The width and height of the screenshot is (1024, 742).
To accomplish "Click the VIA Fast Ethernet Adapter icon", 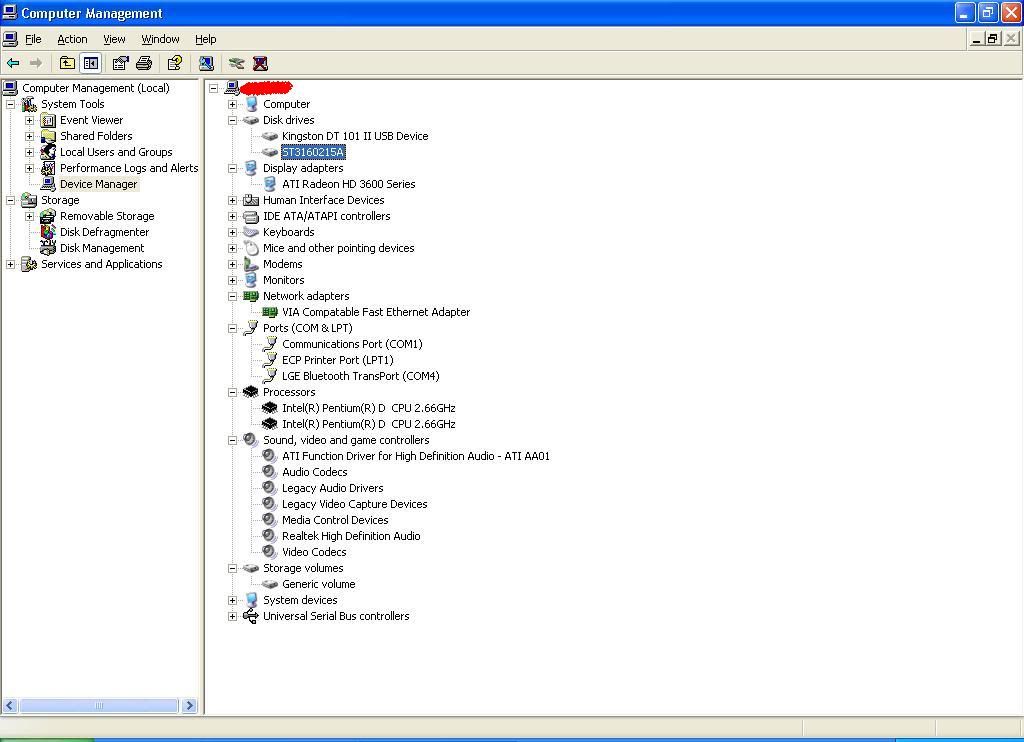I will pos(270,312).
